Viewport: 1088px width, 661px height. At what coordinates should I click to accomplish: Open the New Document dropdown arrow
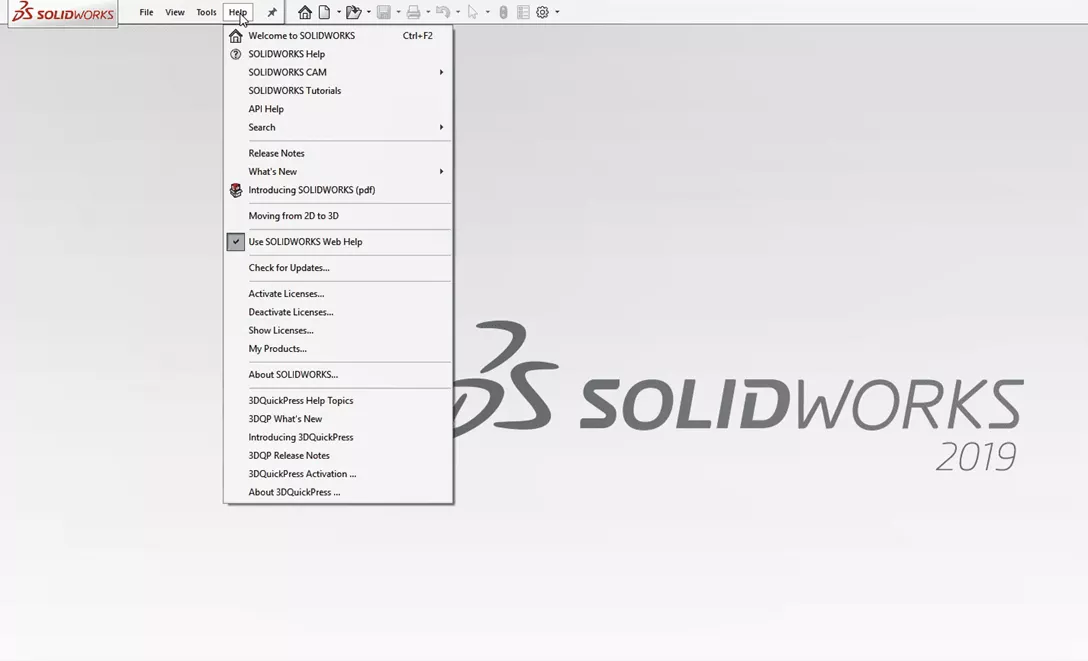coord(339,11)
